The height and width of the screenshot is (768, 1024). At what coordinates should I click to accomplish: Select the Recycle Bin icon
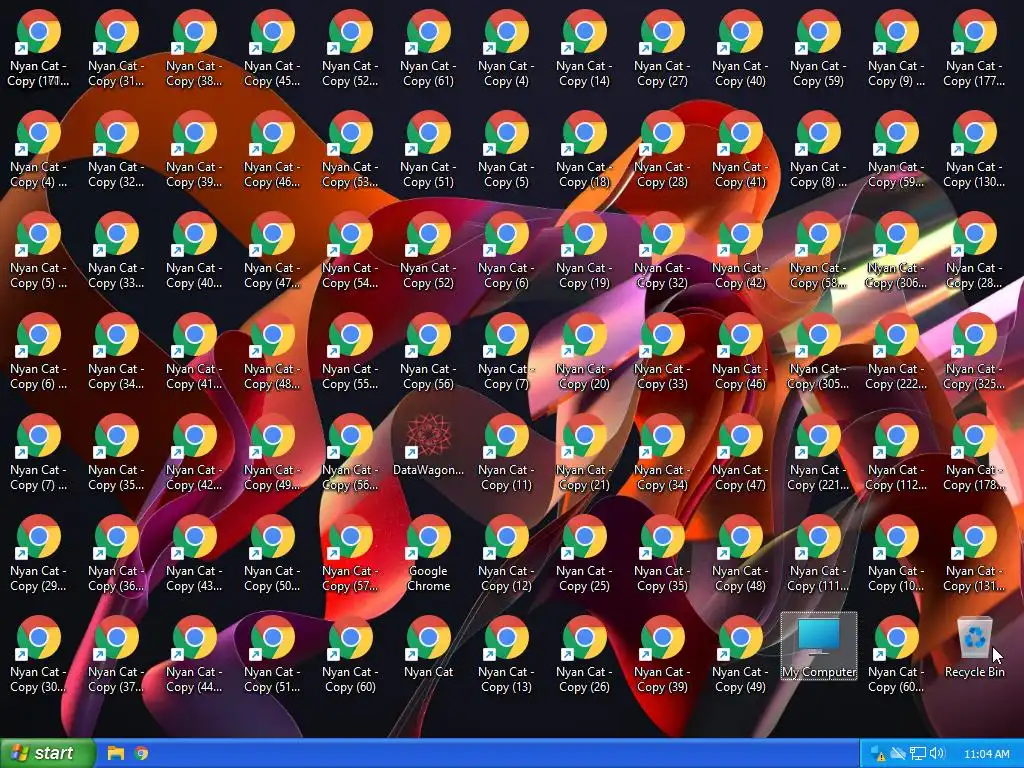(x=974, y=647)
